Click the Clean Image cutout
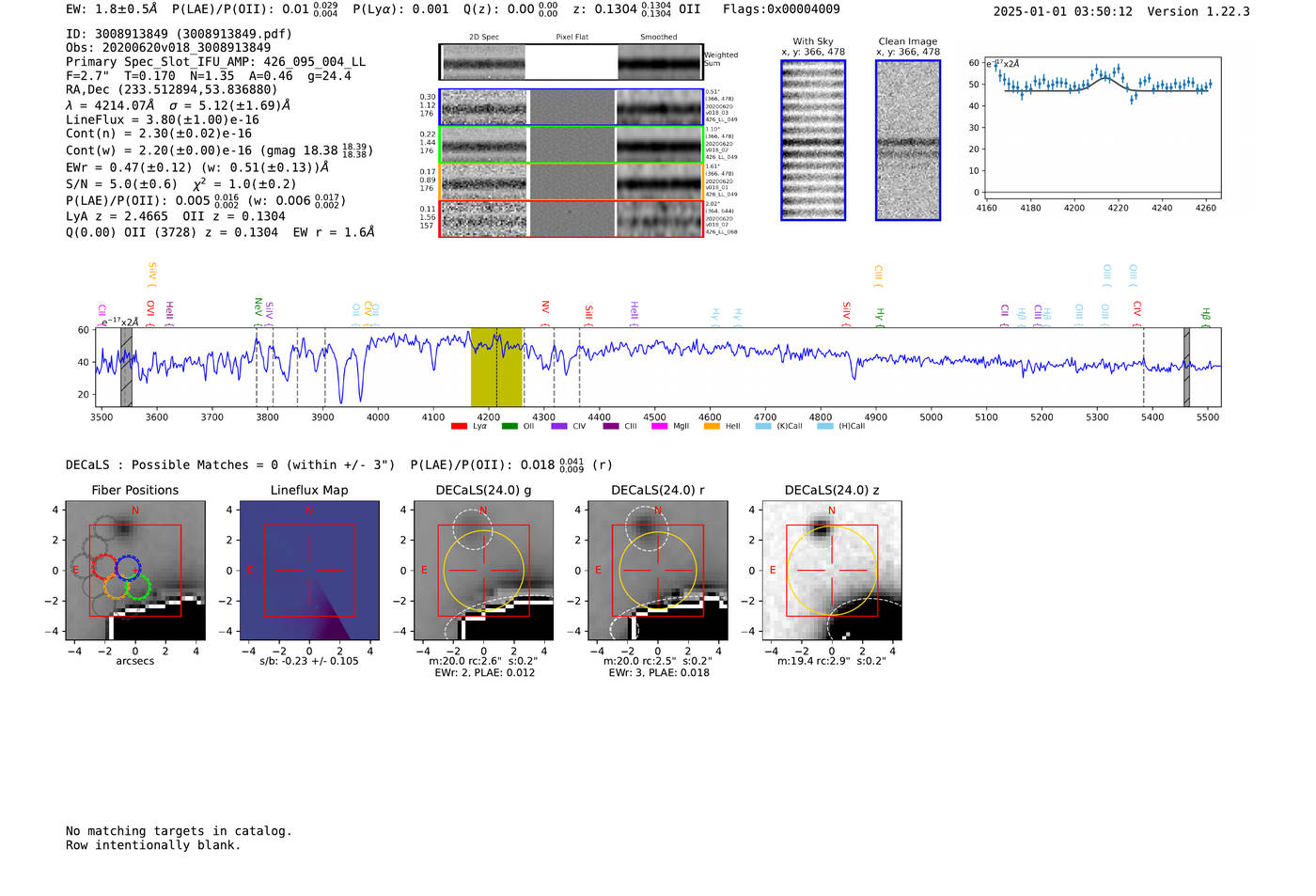Image resolution: width=1316 pixels, height=896 pixels. coord(908,140)
